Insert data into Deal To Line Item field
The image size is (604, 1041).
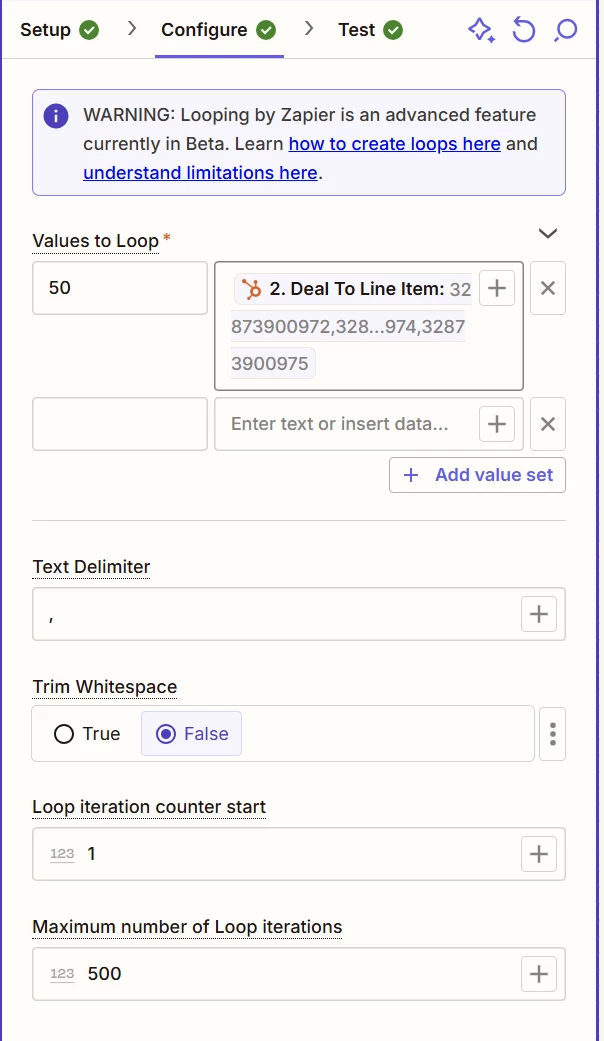coord(496,288)
